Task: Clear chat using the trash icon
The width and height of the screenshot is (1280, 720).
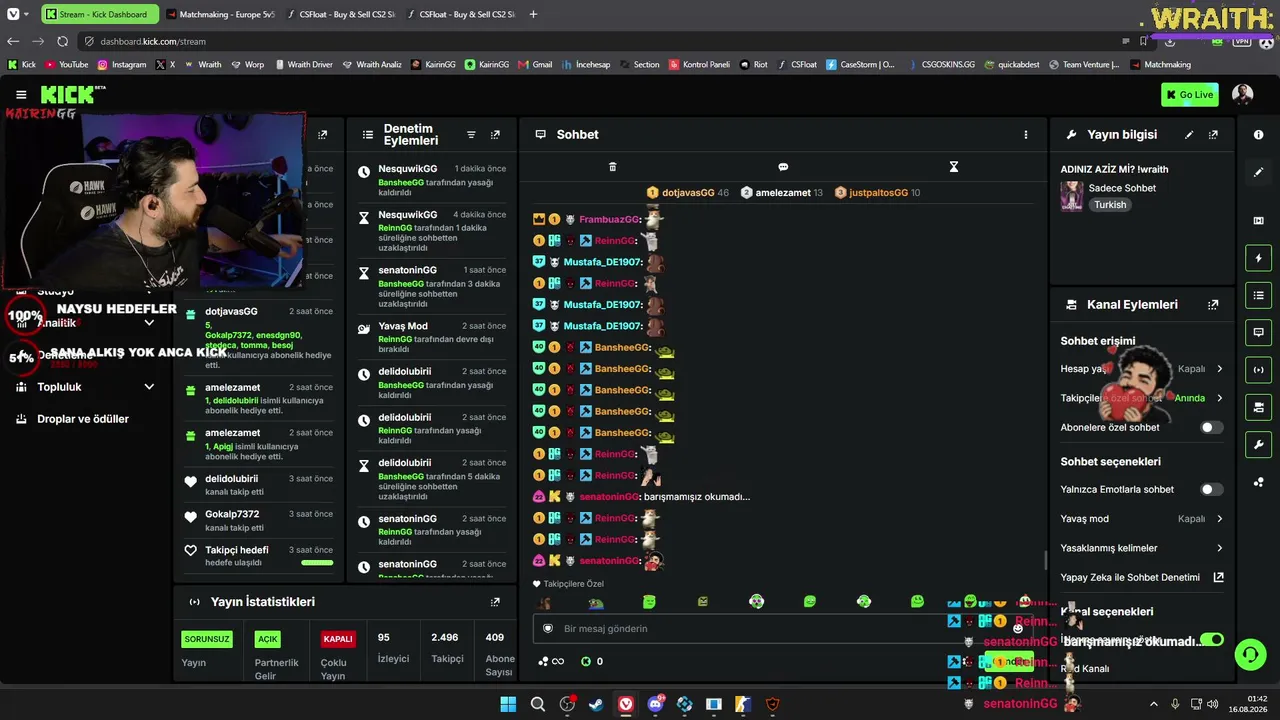Action: coord(613,167)
